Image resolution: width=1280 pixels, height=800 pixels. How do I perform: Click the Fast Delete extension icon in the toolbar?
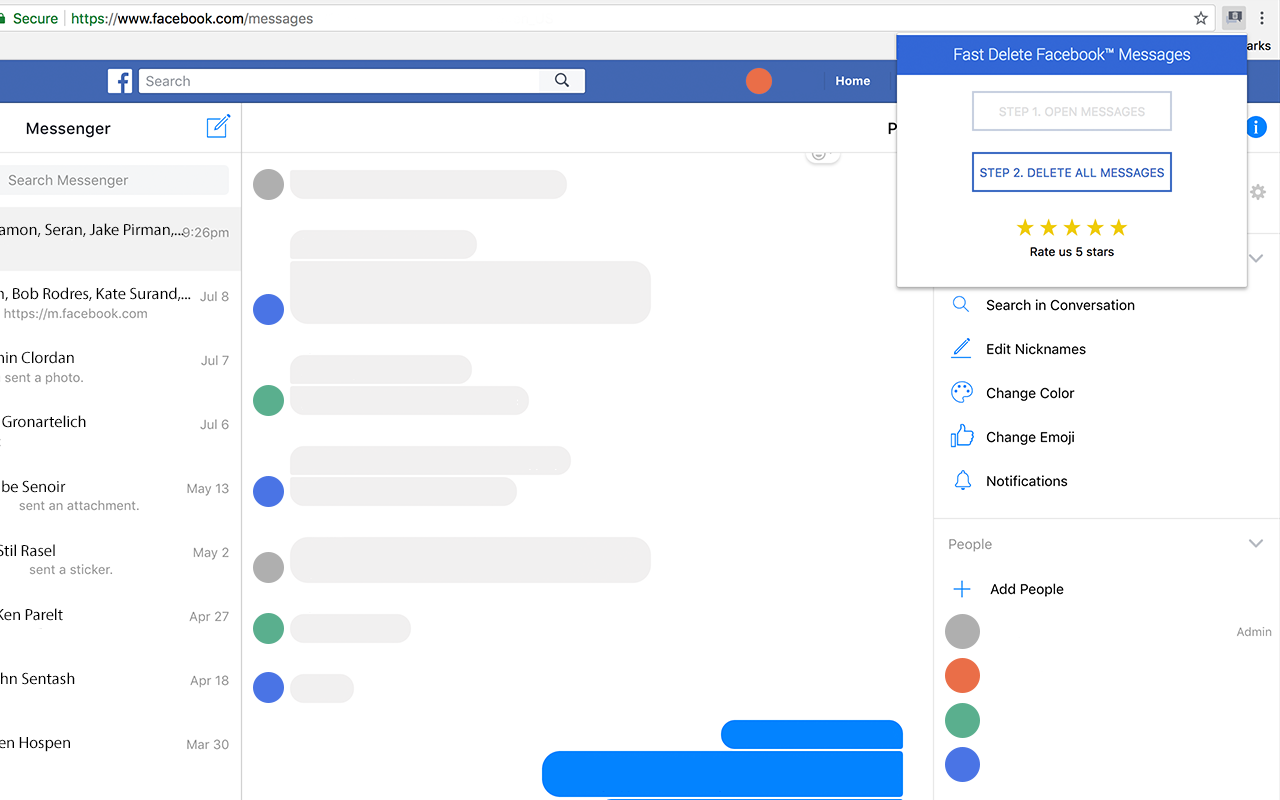pos(1233,17)
